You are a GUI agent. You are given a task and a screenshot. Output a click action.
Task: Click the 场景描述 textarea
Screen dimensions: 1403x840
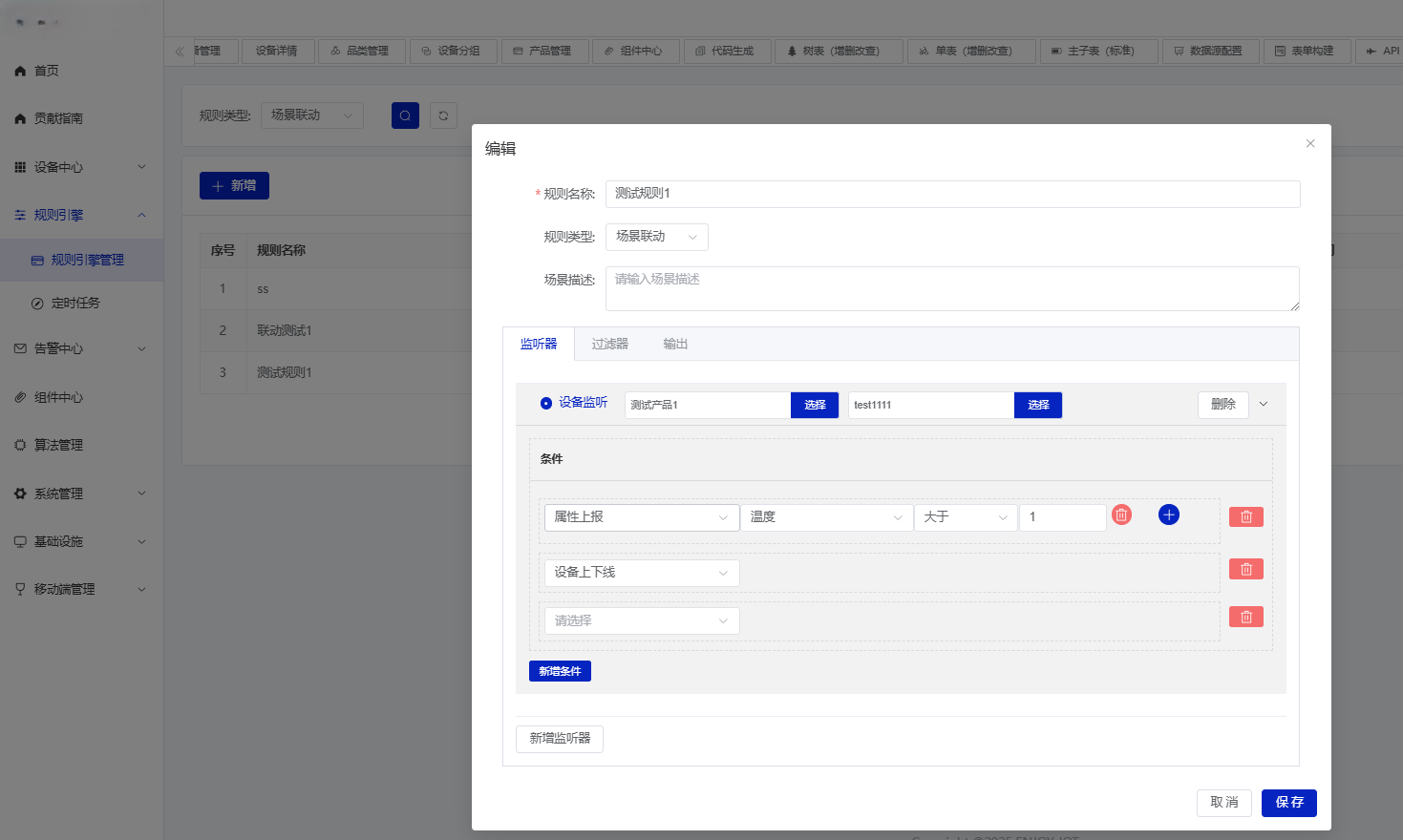tap(953, 288)
